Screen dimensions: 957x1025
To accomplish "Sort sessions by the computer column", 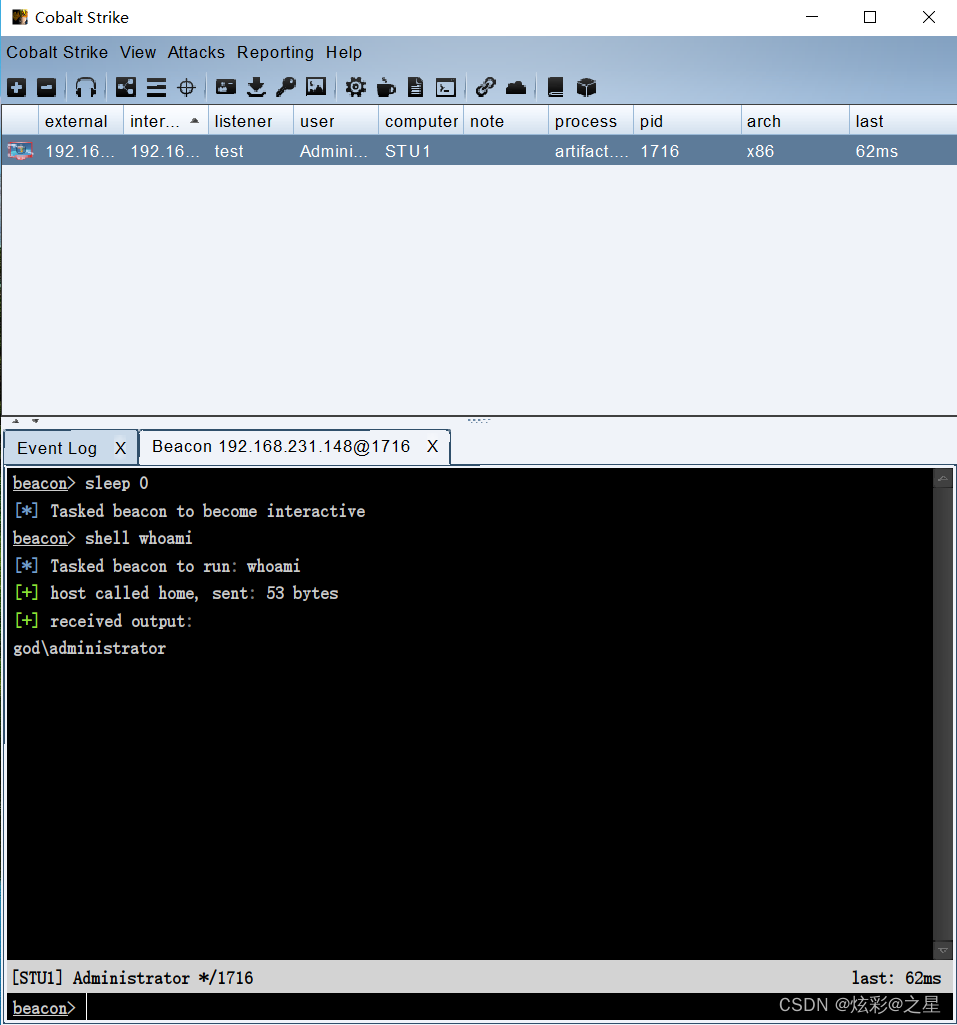I will coord(421,122).
